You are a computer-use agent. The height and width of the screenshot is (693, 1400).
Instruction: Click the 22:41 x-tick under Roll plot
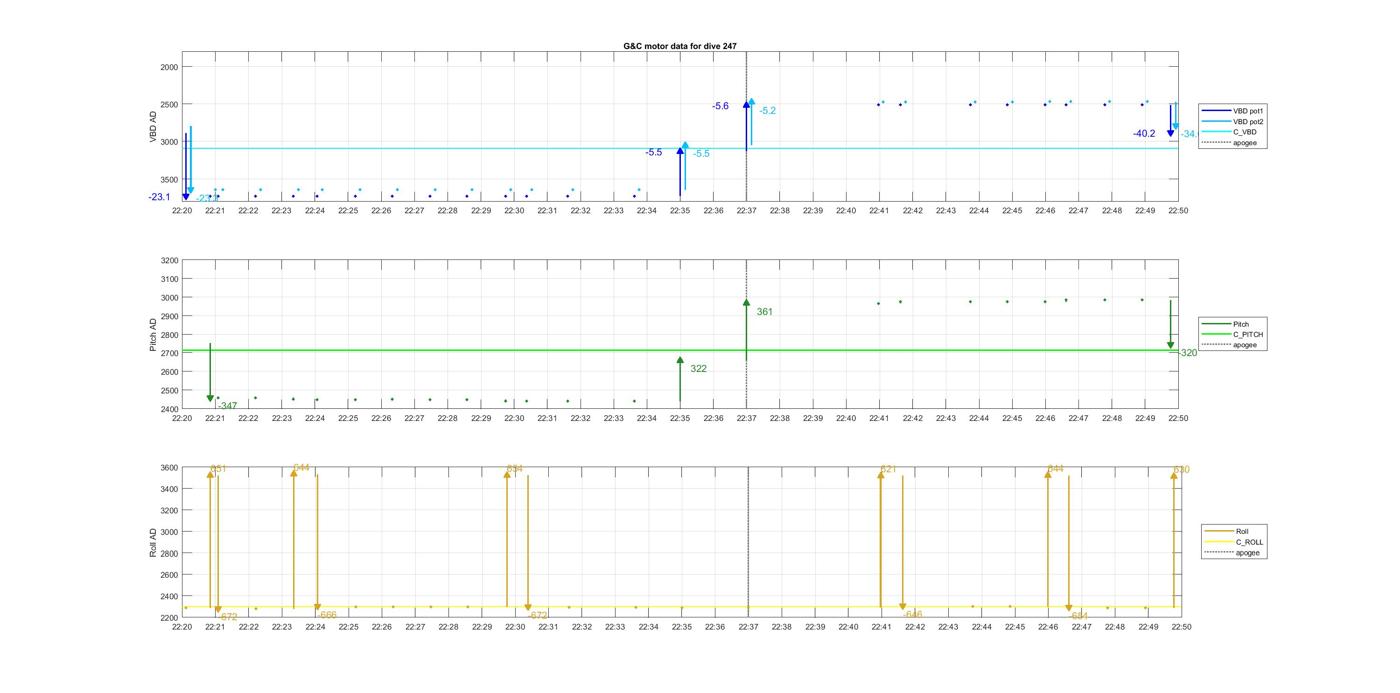coord(881,627)
